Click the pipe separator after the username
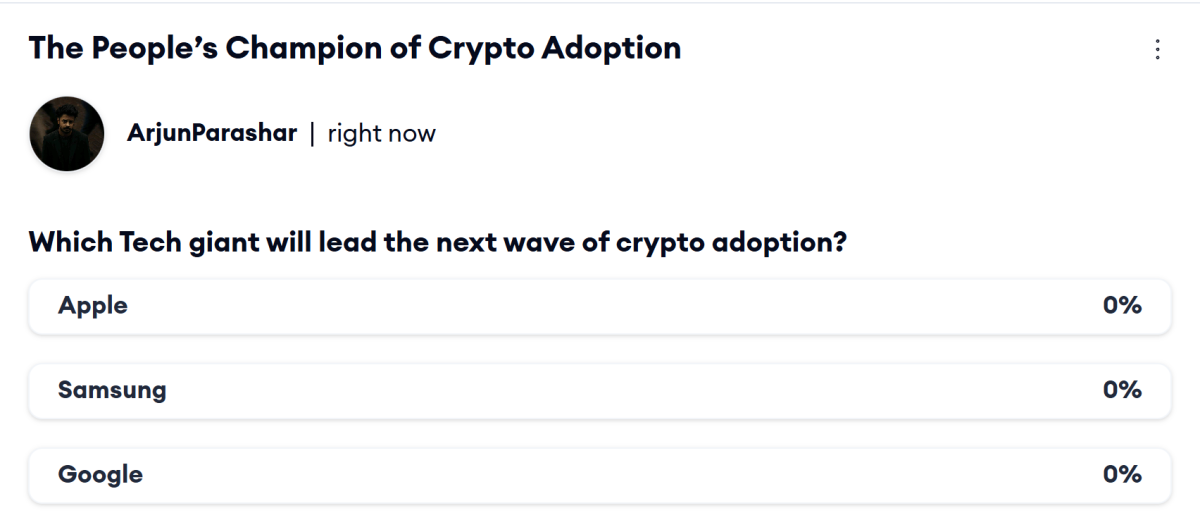 coord(313,134)
